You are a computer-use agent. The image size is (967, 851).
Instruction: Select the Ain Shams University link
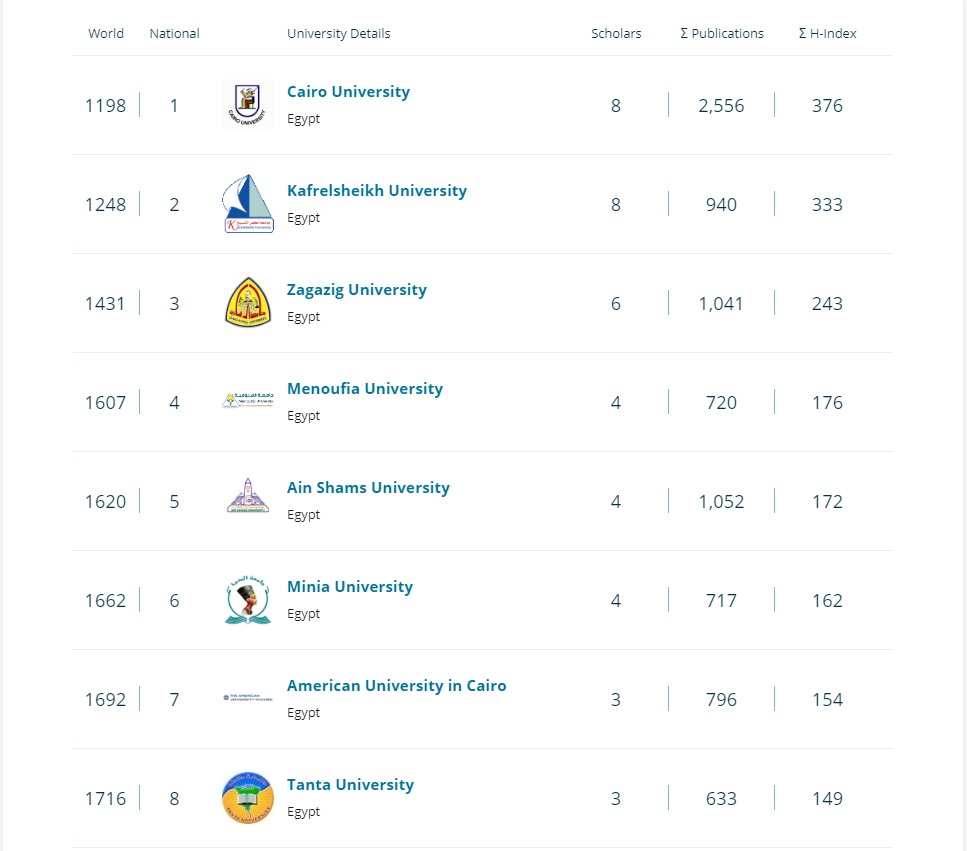point(368,488)
